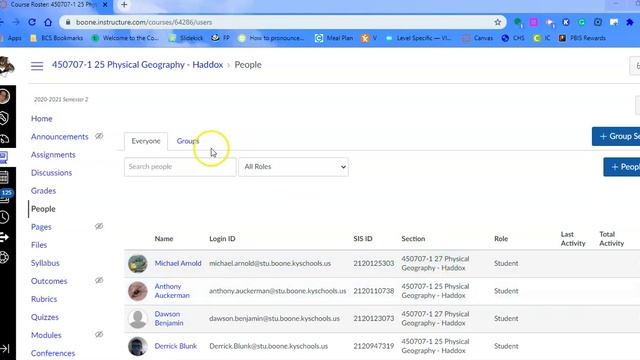640x360 pixels.
Task: Expand the global navigation with the bottom arrow
Action: pyautogui.click(x=4, y=349)
